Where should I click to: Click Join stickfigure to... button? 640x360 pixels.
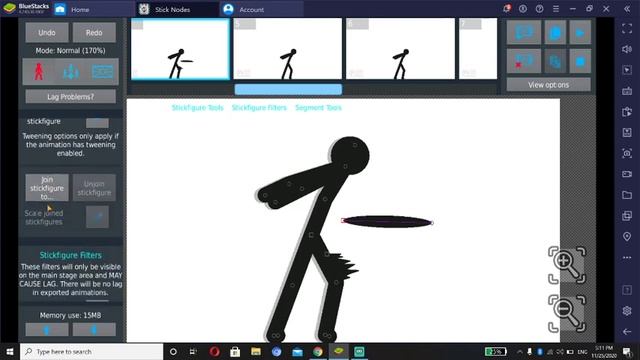click(47, 188)
